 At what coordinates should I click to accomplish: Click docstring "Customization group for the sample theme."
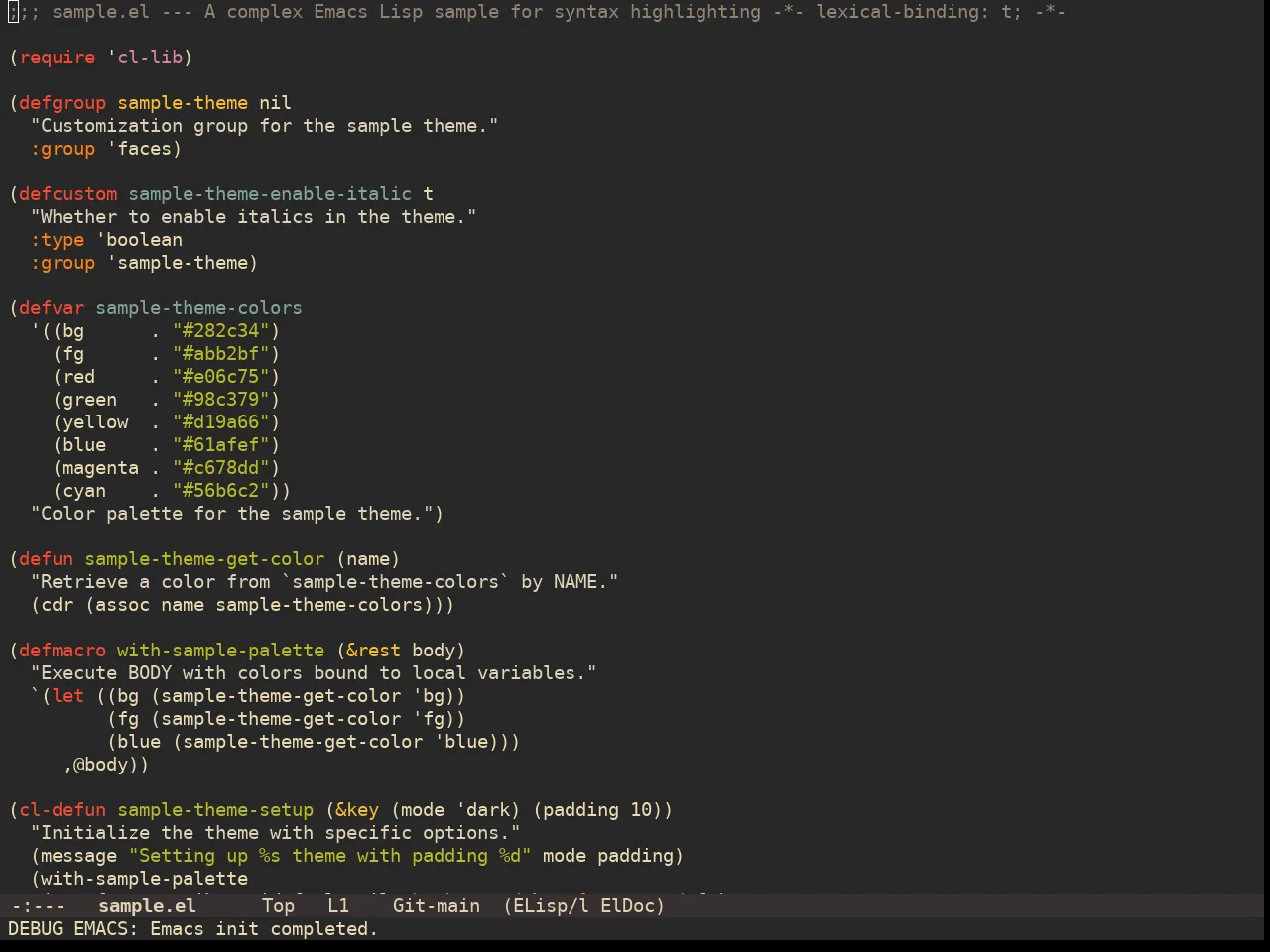pyautogui.click(x=264, y=126)
